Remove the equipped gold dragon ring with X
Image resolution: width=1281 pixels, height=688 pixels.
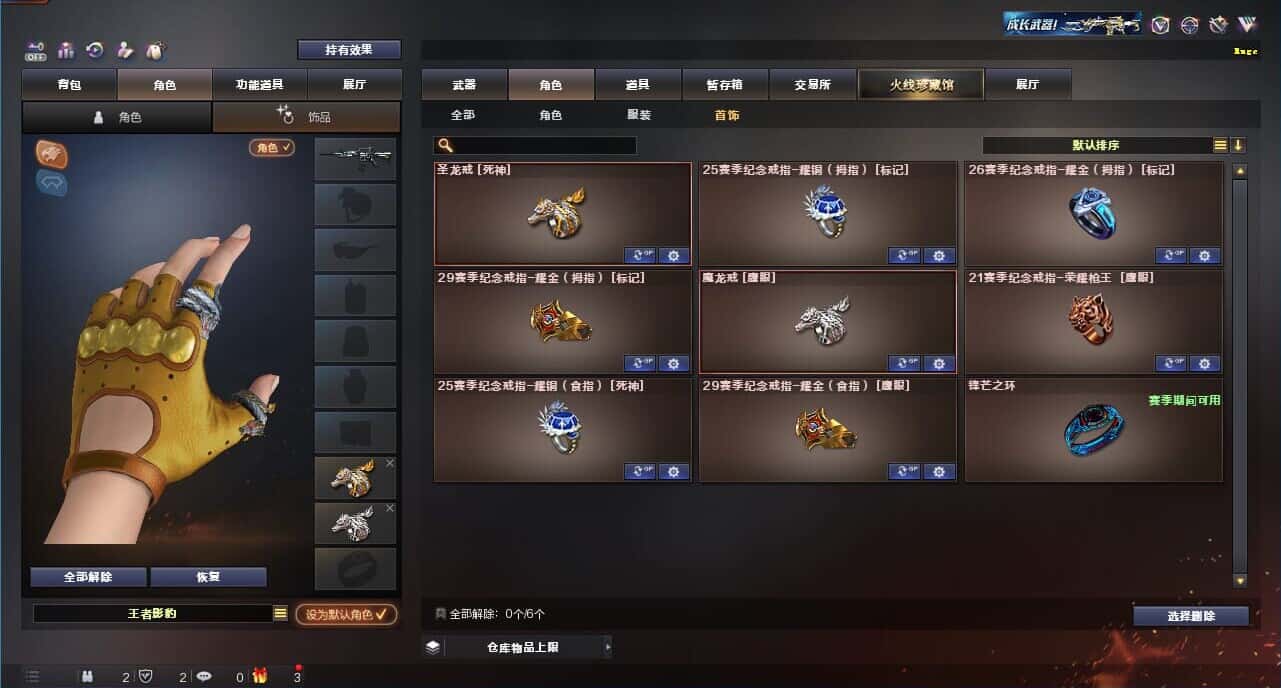tap(390, 463)
